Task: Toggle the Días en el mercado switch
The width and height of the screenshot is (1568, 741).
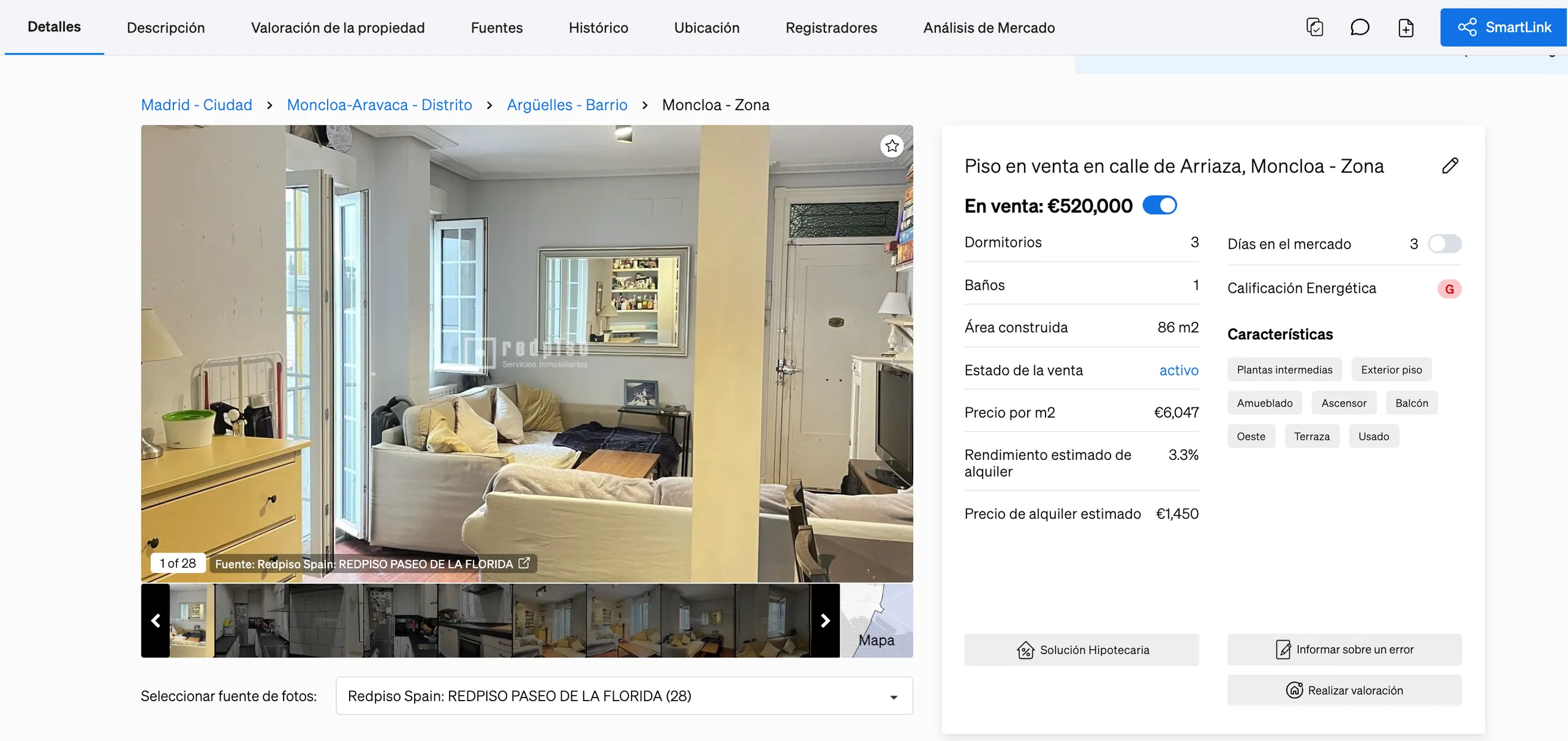Action: 1445,244
